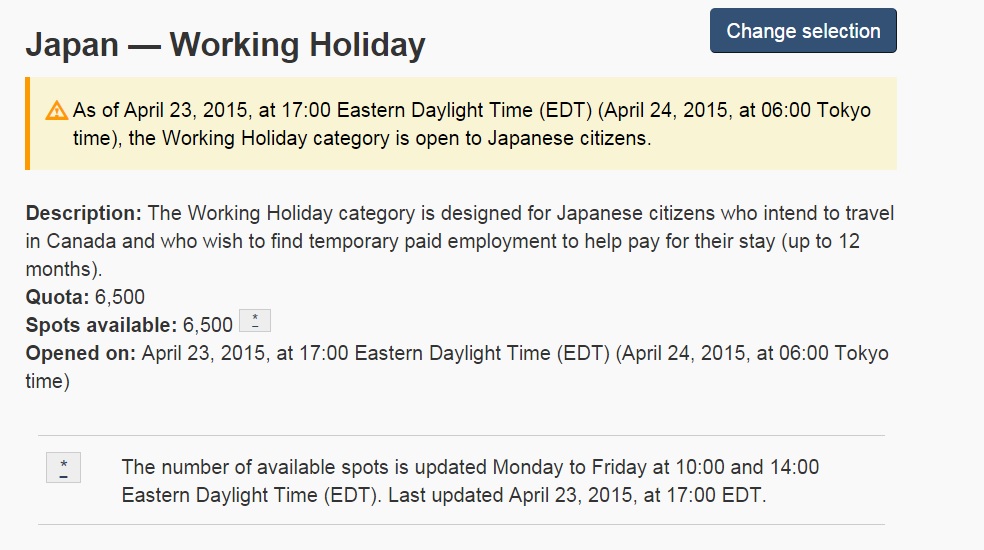Select the bold "Quota:" label
This screenshot has height=550, width=984.
(57, 297)
